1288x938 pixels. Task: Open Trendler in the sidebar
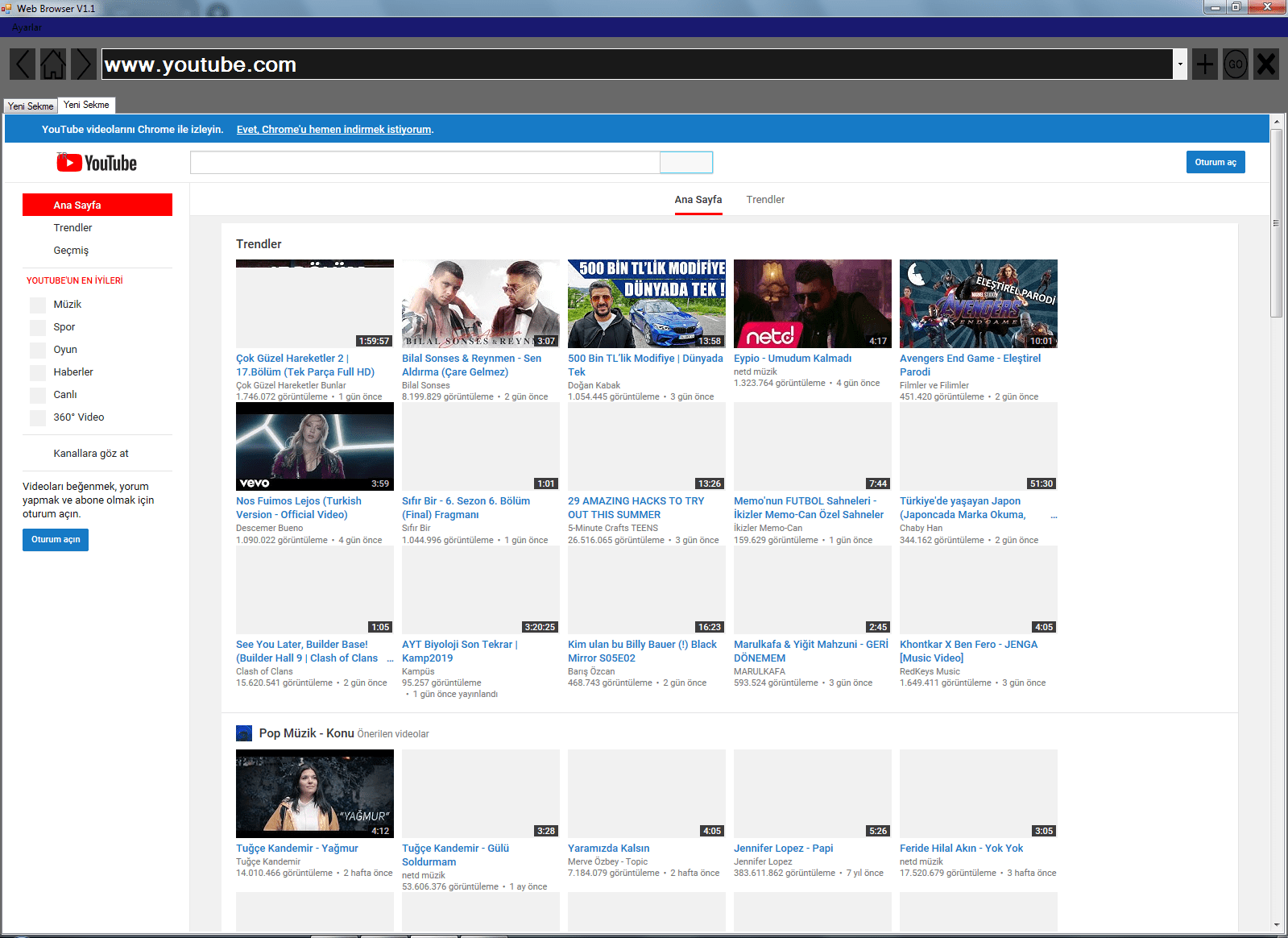72,228
